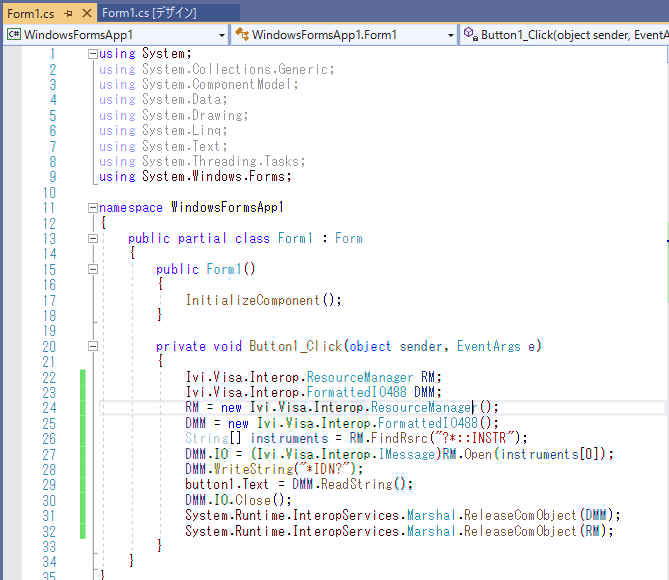Click on 'InitializeComponent();' call
Image resolution: width=669 pixels, height=580 pixels.
(263, 300)
